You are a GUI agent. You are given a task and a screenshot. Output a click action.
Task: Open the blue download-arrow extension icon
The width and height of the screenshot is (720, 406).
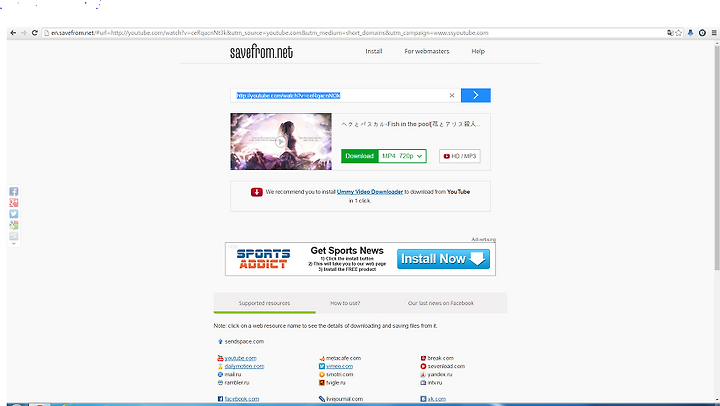click(690, 33)
